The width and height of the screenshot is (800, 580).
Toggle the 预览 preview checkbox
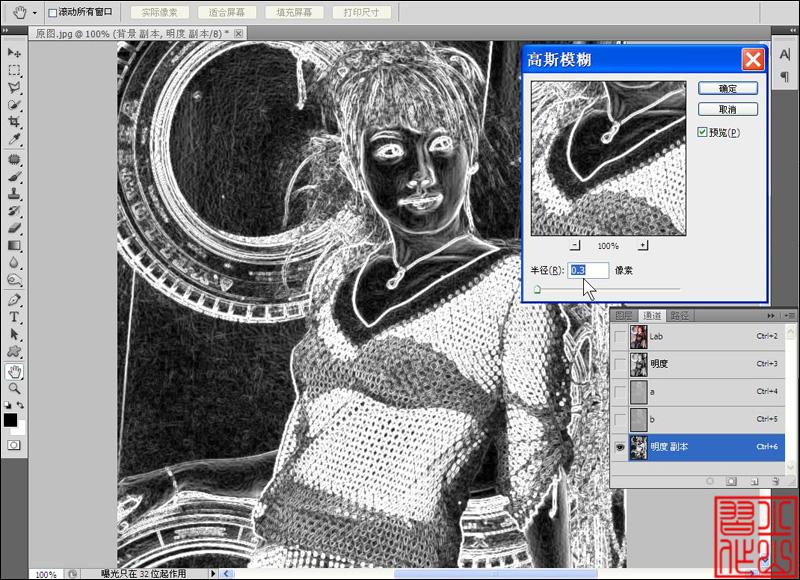(x=702, y=132)
